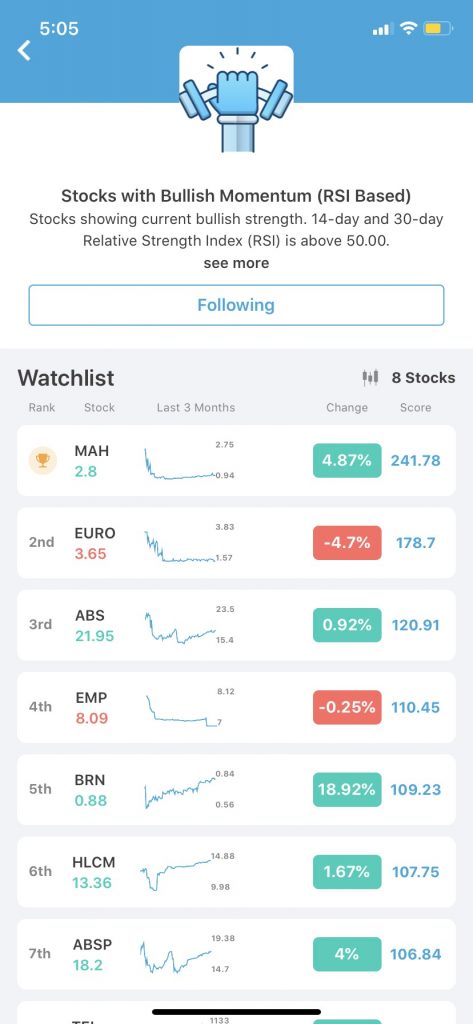Open the EURO stock row
The image size is (473, 1024).
236,543
